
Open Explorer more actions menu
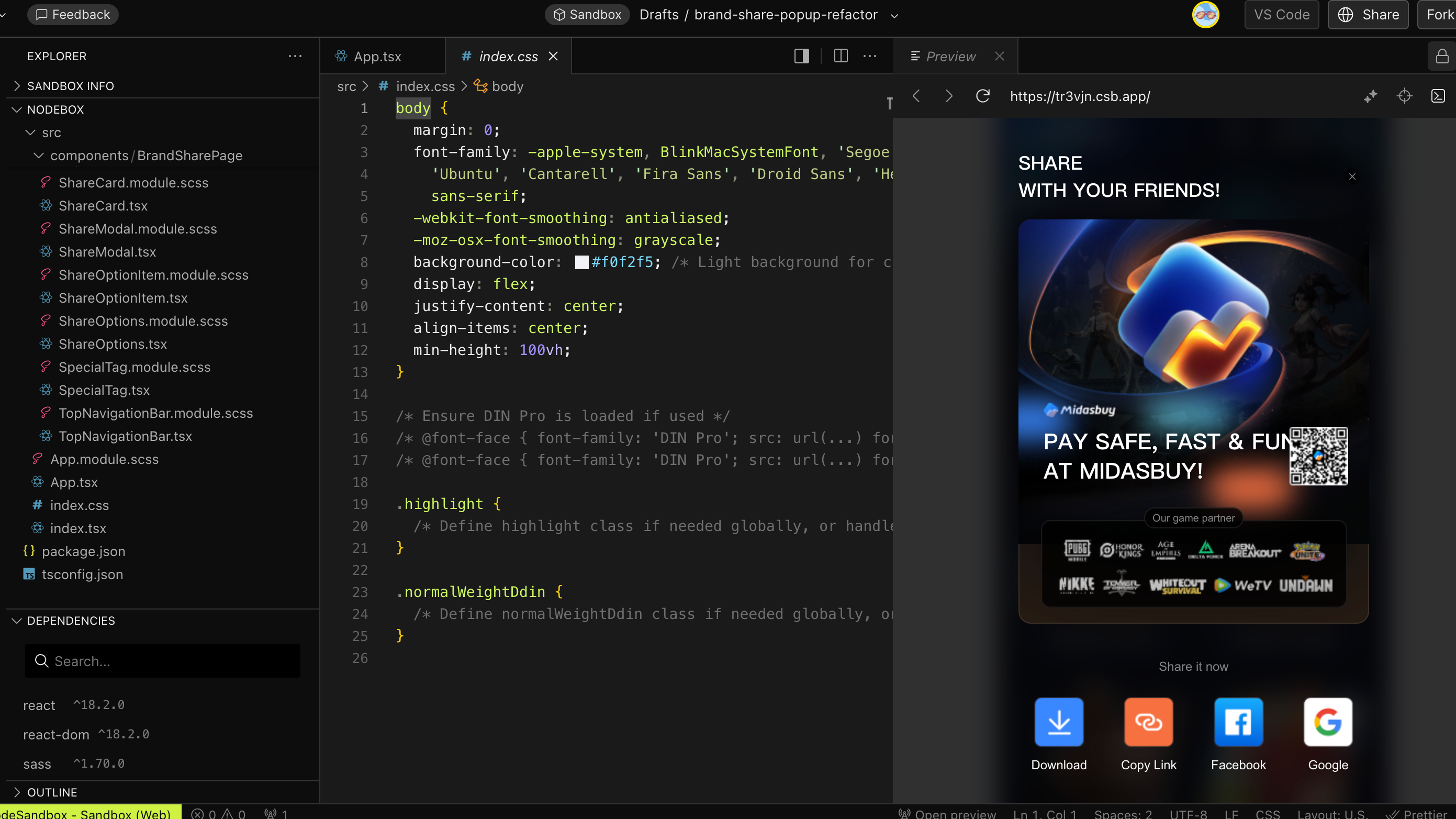click(x=295, y=56)
